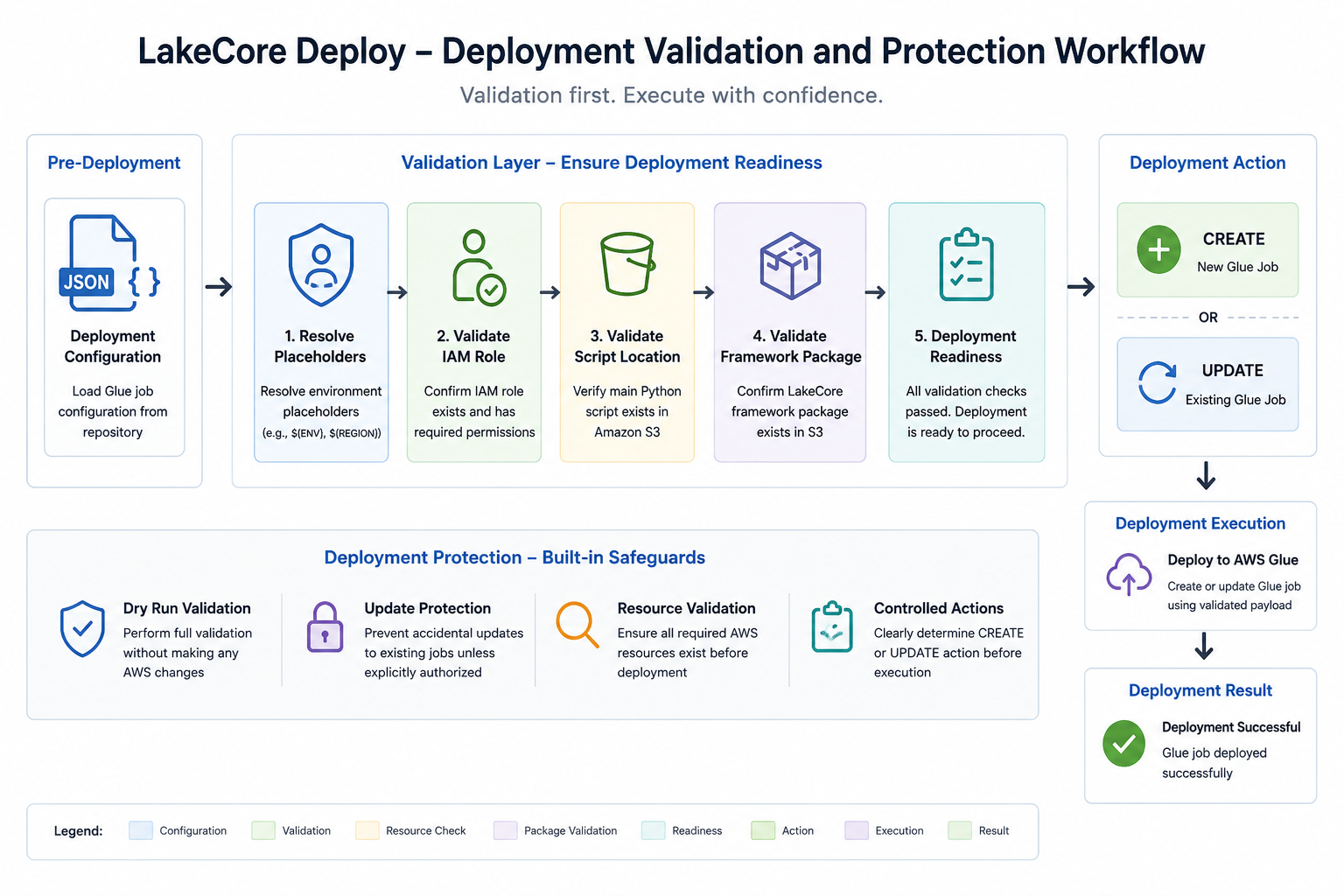Screen dimensions: 1344x896
Task: Click the 'Pre-Deployment' section title
Action: 114,163
